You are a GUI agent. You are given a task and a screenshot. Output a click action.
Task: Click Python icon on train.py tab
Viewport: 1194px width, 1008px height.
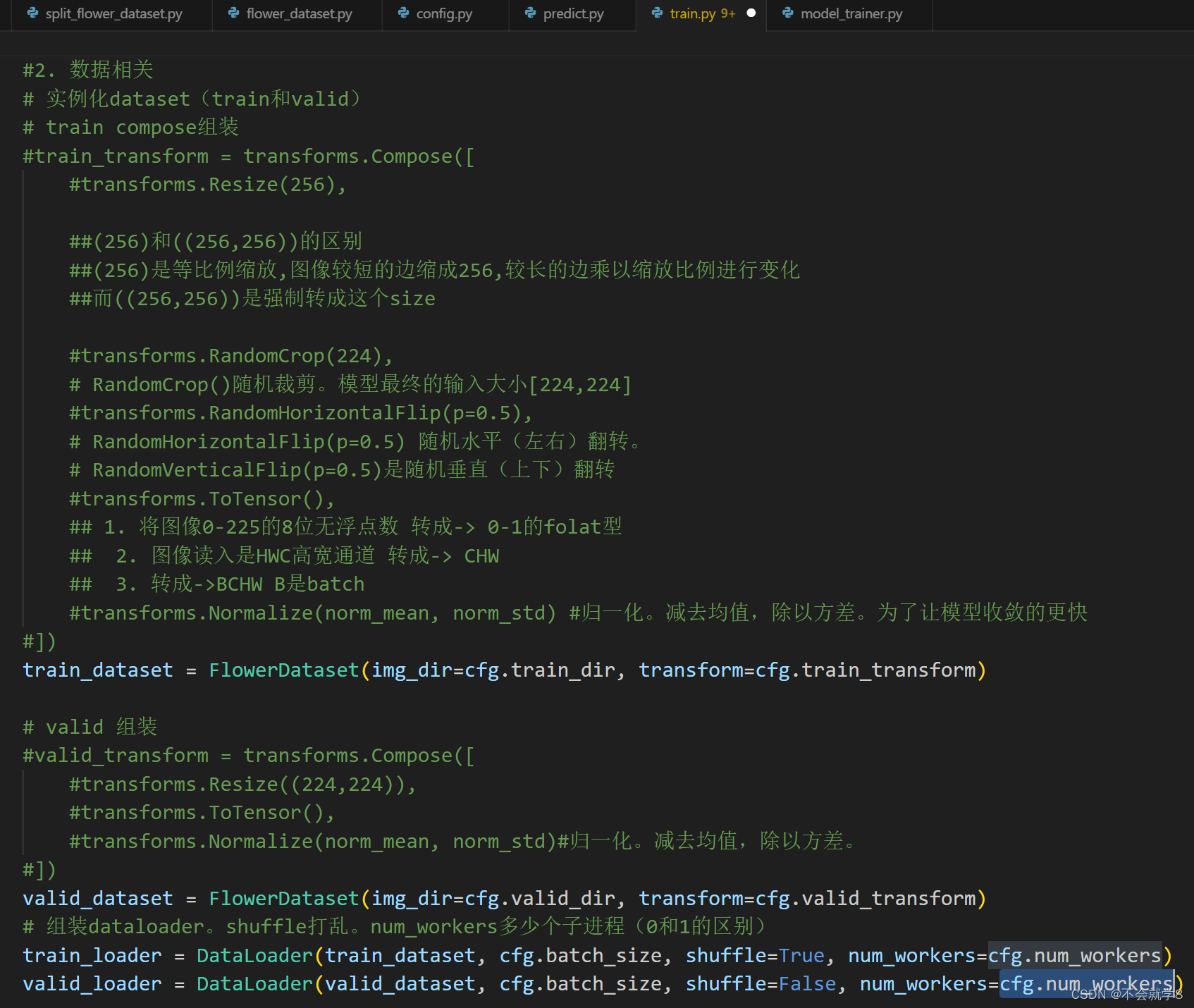click(657, 13)
